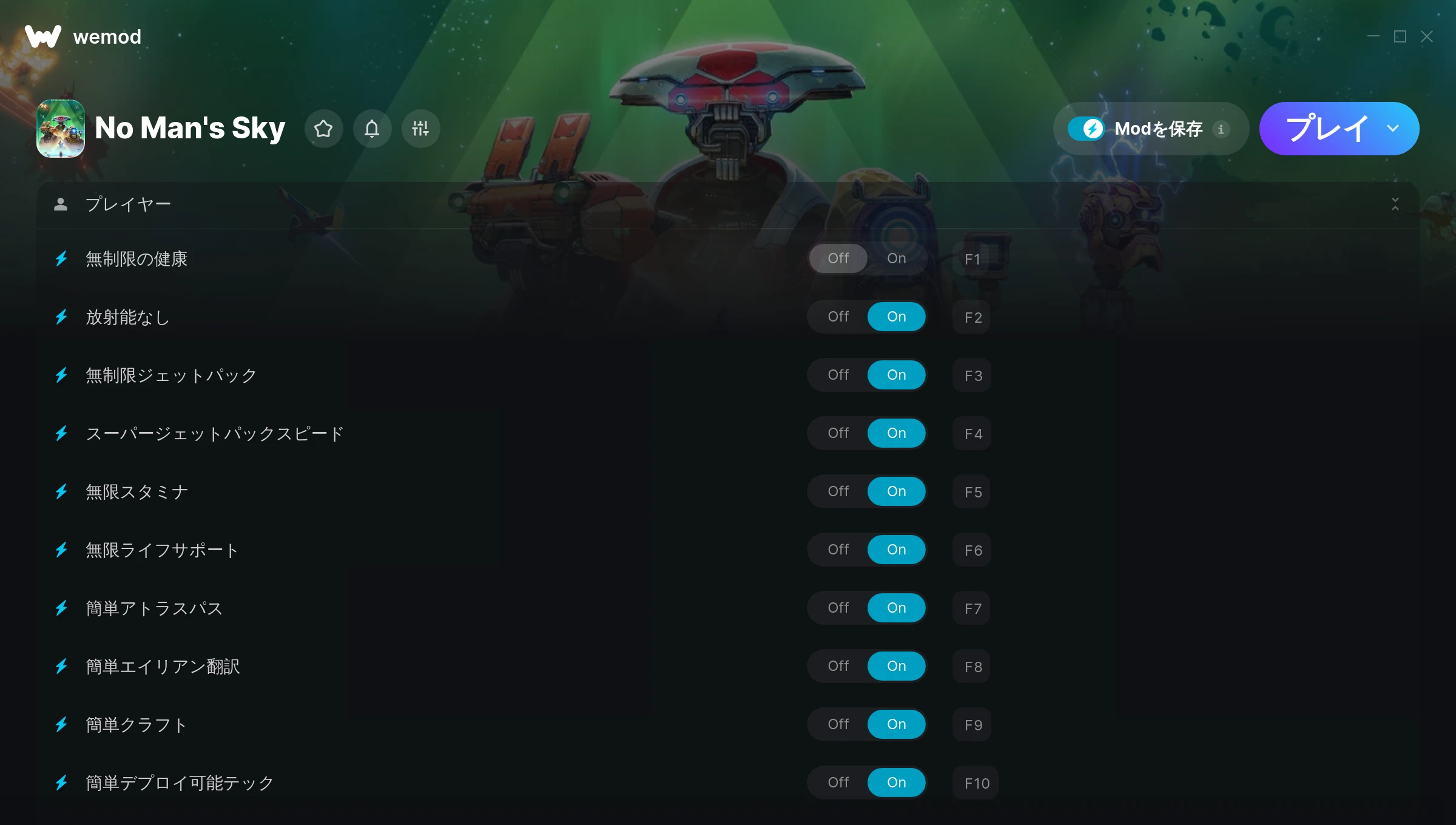Change the F10 hotkey binding

(x=976, y=783)
